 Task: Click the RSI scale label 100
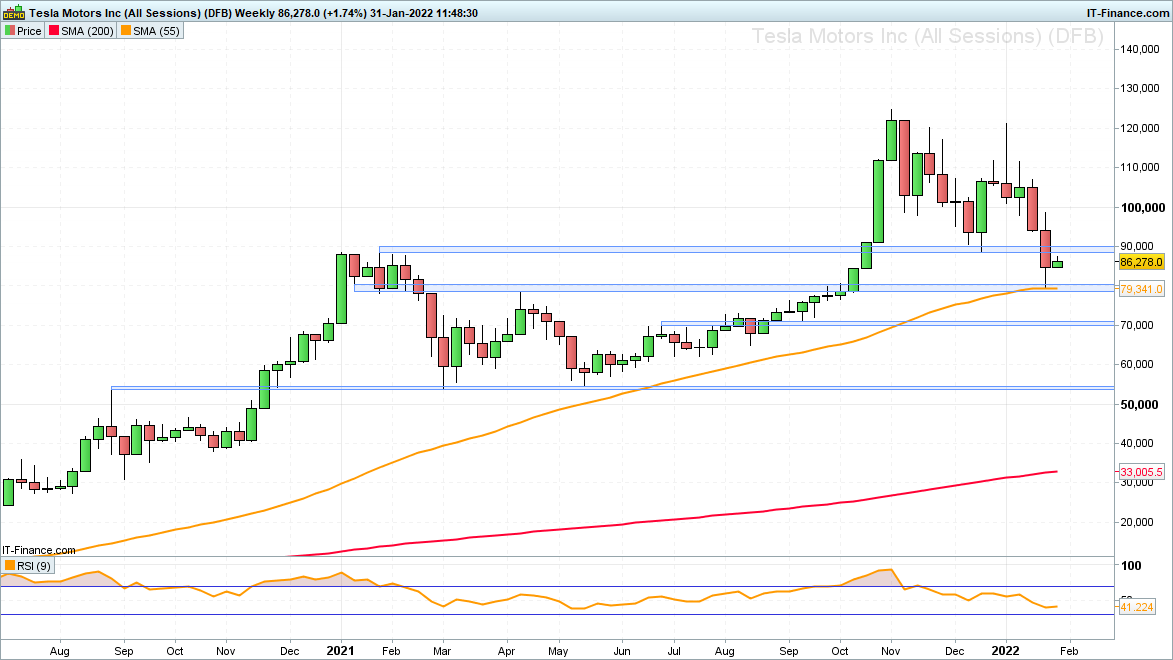point(1131,566)
